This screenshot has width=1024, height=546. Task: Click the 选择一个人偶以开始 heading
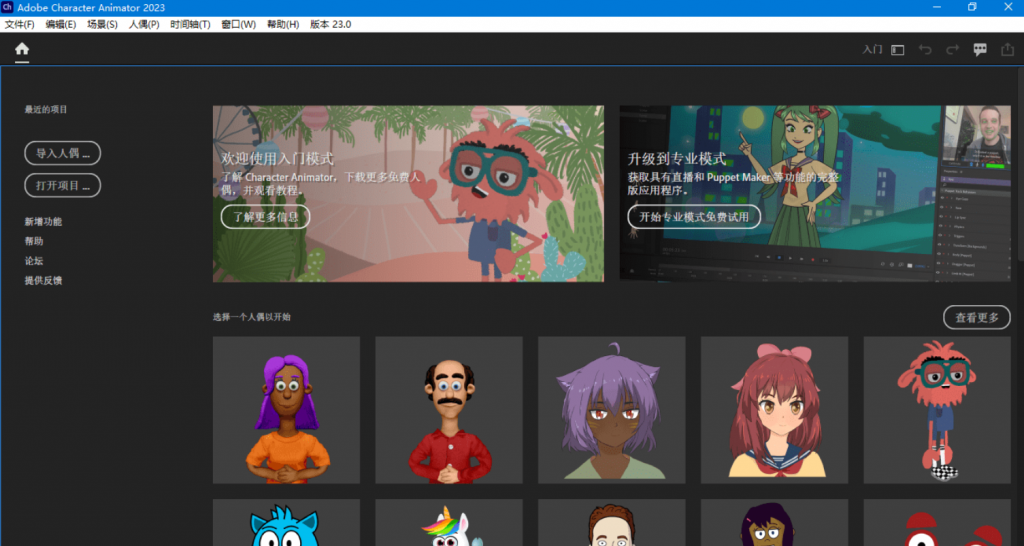[x=251, y=317]
